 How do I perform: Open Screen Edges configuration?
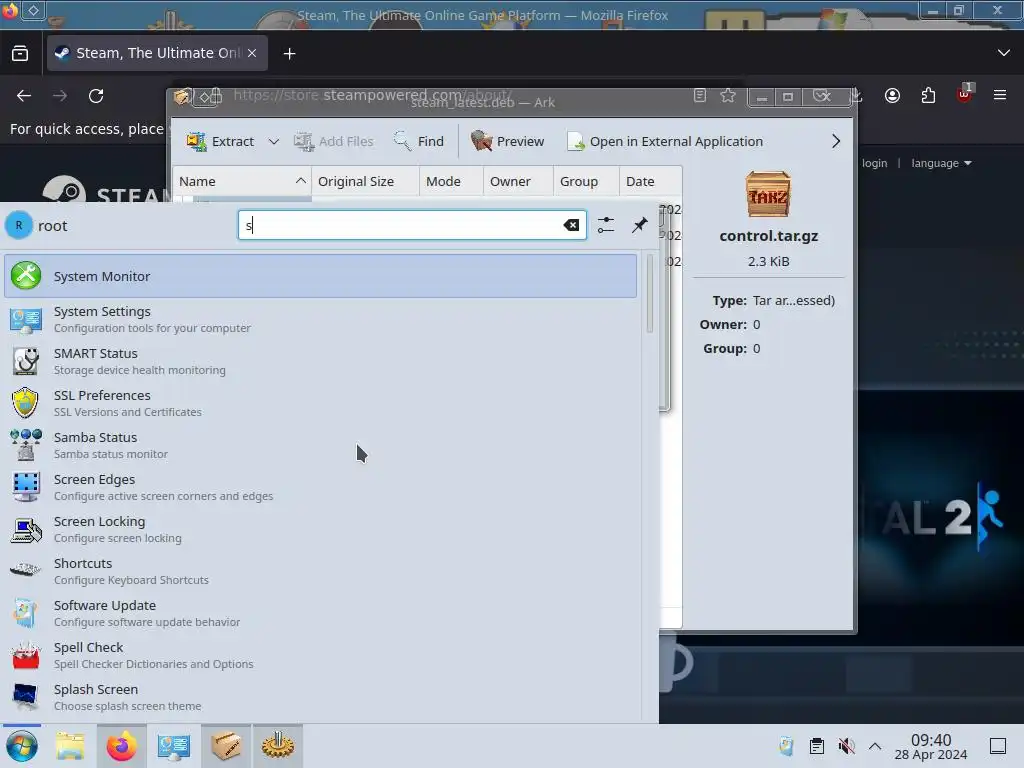click(320, 487)
